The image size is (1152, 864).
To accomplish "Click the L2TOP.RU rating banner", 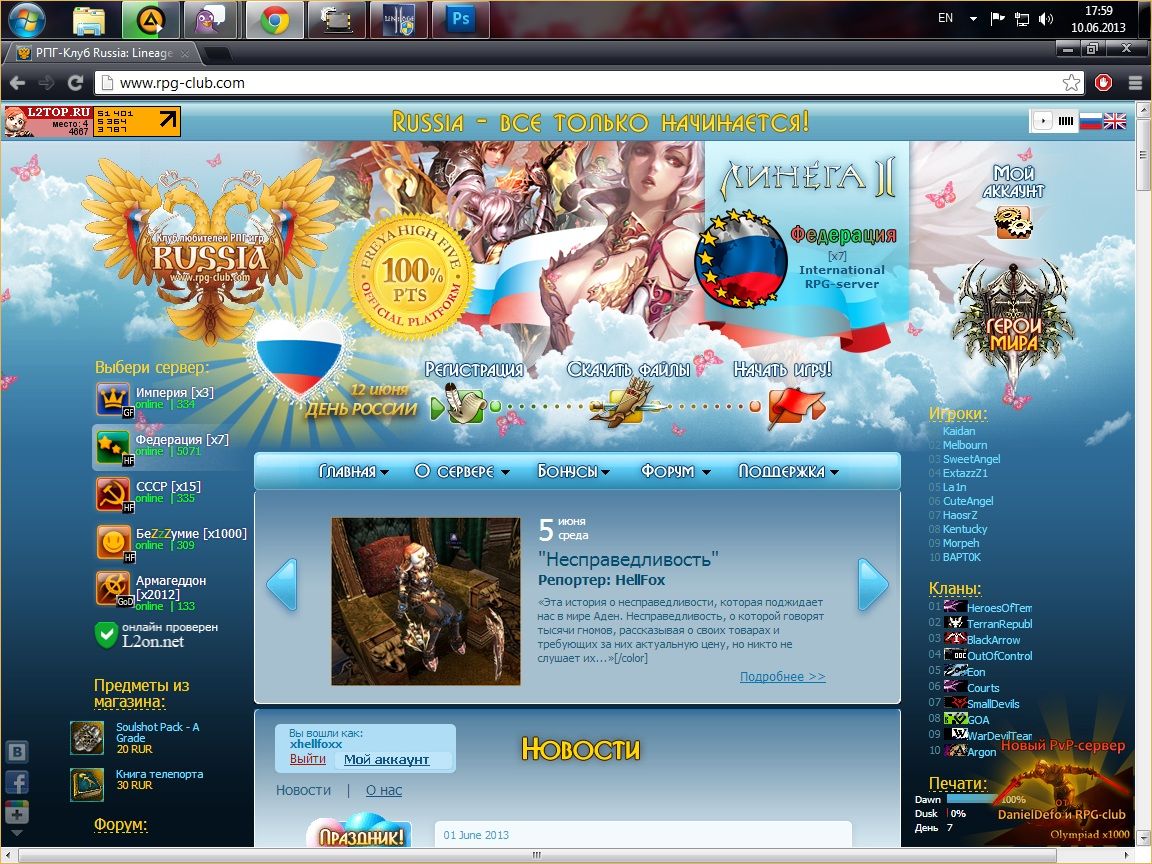I will 92,121.
